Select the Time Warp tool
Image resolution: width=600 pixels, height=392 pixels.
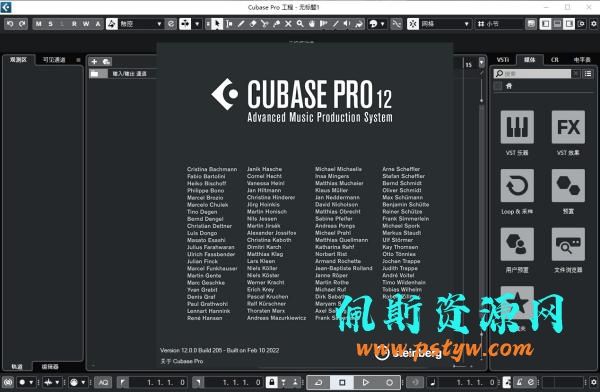(324, 24)
